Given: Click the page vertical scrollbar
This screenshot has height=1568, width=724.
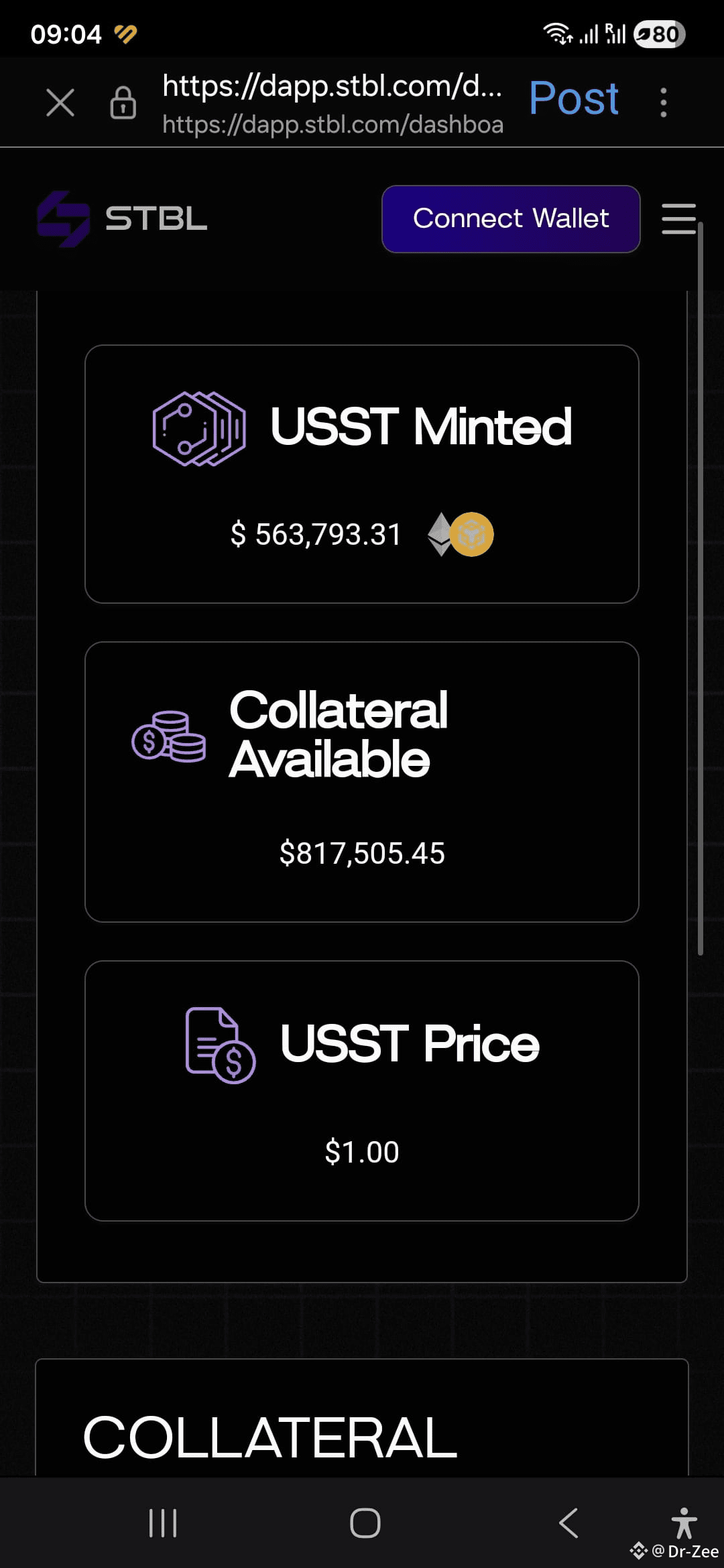Looking at the screenshot, I should (701, 588).
